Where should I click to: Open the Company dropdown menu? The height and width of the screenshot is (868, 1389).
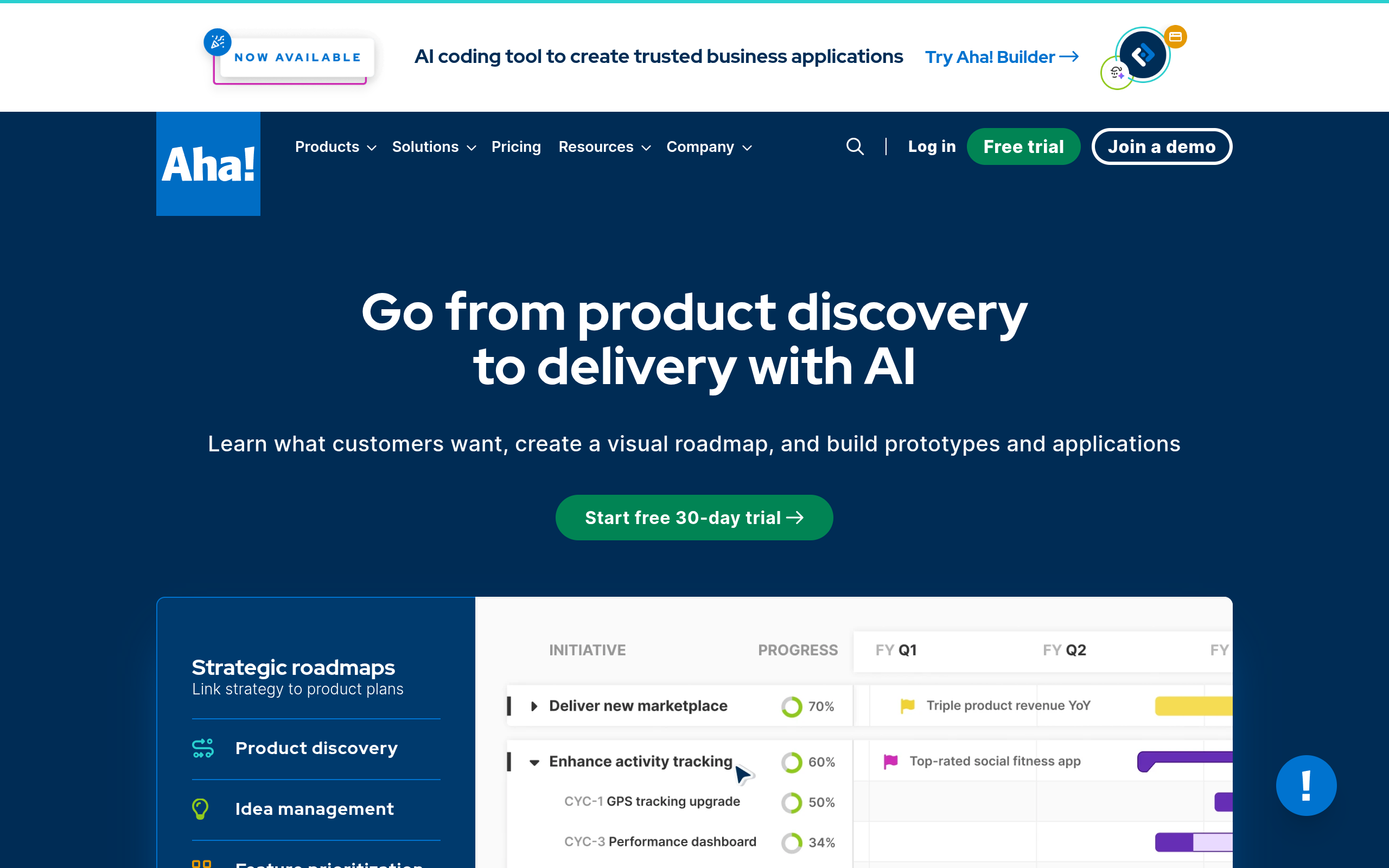point(709,147)
